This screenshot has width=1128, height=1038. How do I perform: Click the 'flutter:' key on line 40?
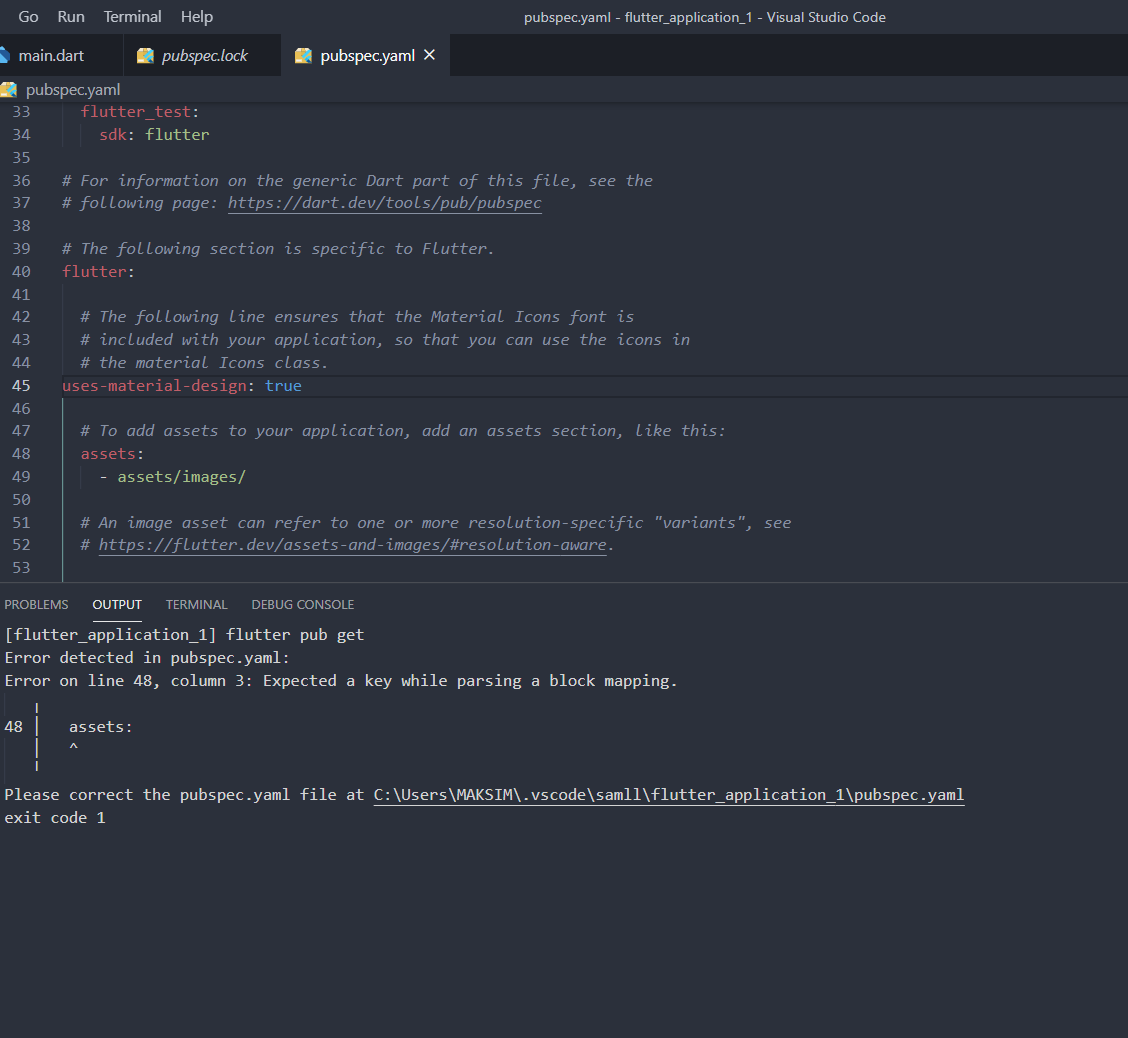pos(99,272)
